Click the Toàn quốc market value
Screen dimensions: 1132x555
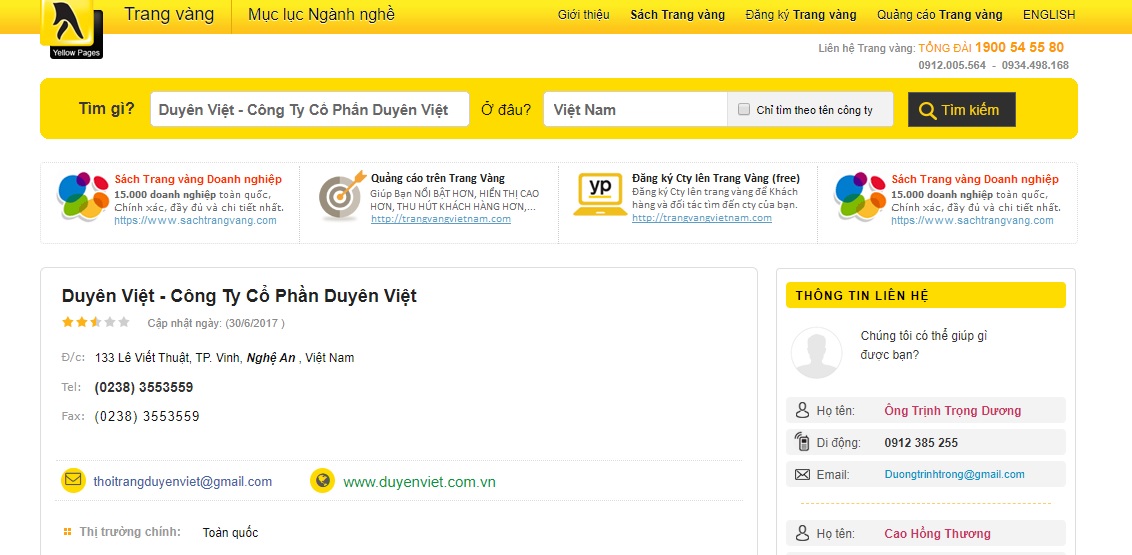tap(230, 533)
